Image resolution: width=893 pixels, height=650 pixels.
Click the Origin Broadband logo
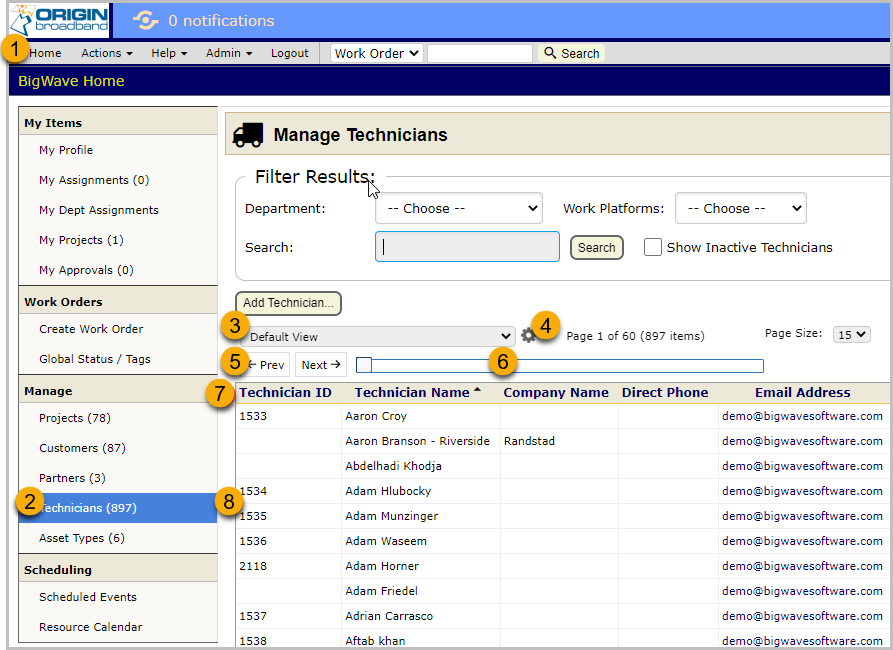(x=59, y=20)
